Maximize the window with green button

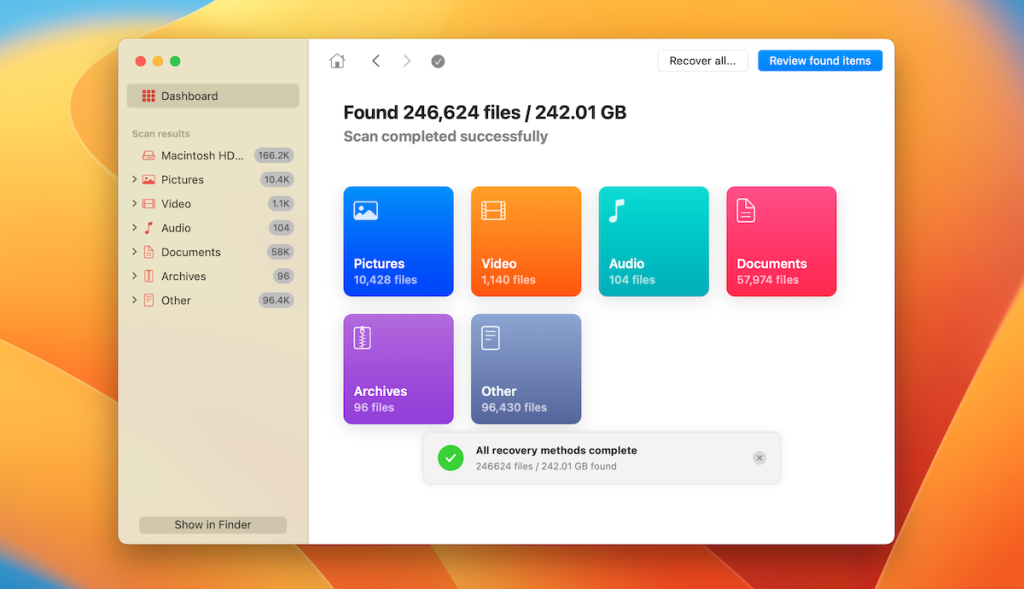175,61
